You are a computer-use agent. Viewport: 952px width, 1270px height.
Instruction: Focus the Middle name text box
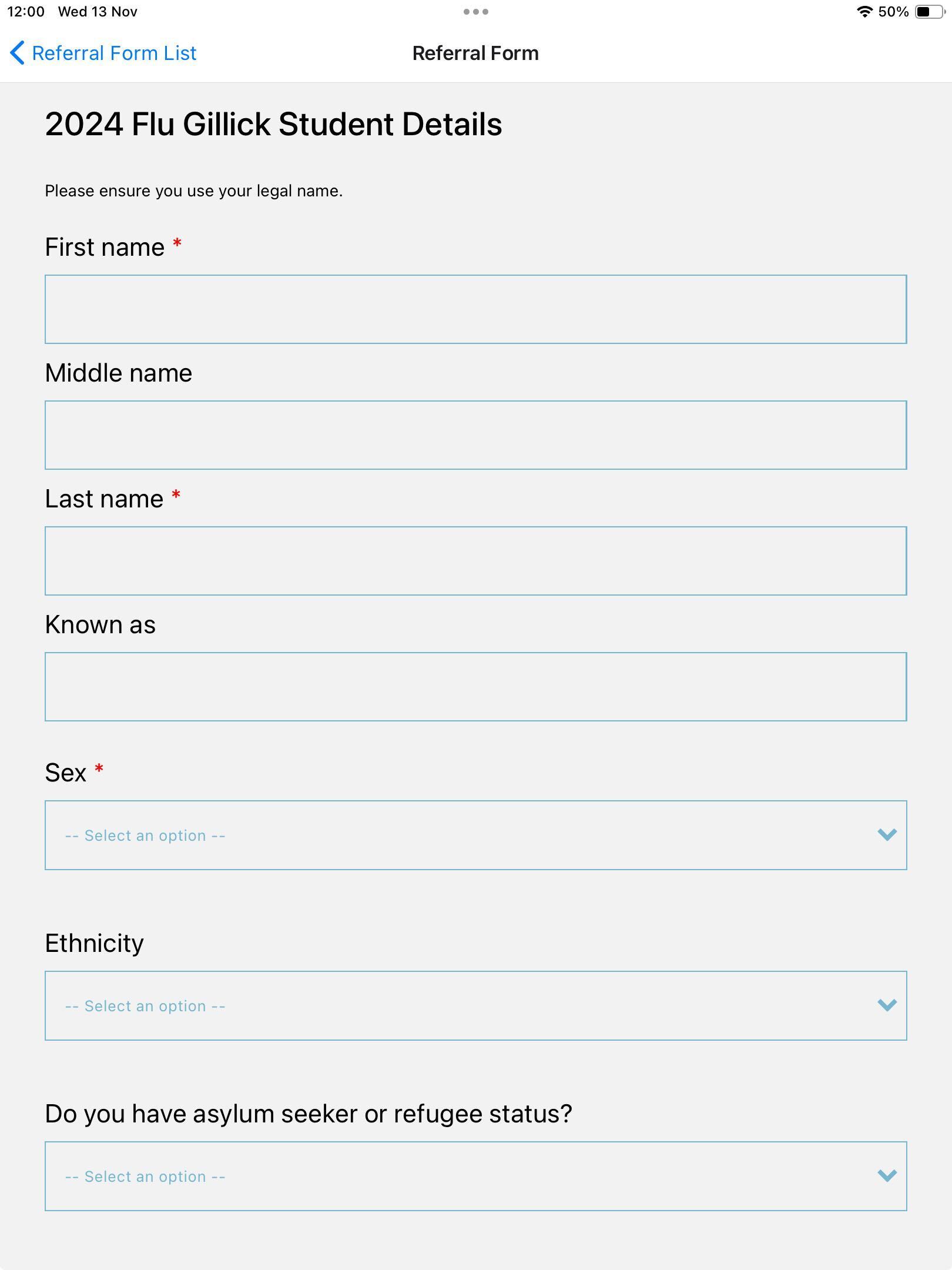tap(475, 435)
